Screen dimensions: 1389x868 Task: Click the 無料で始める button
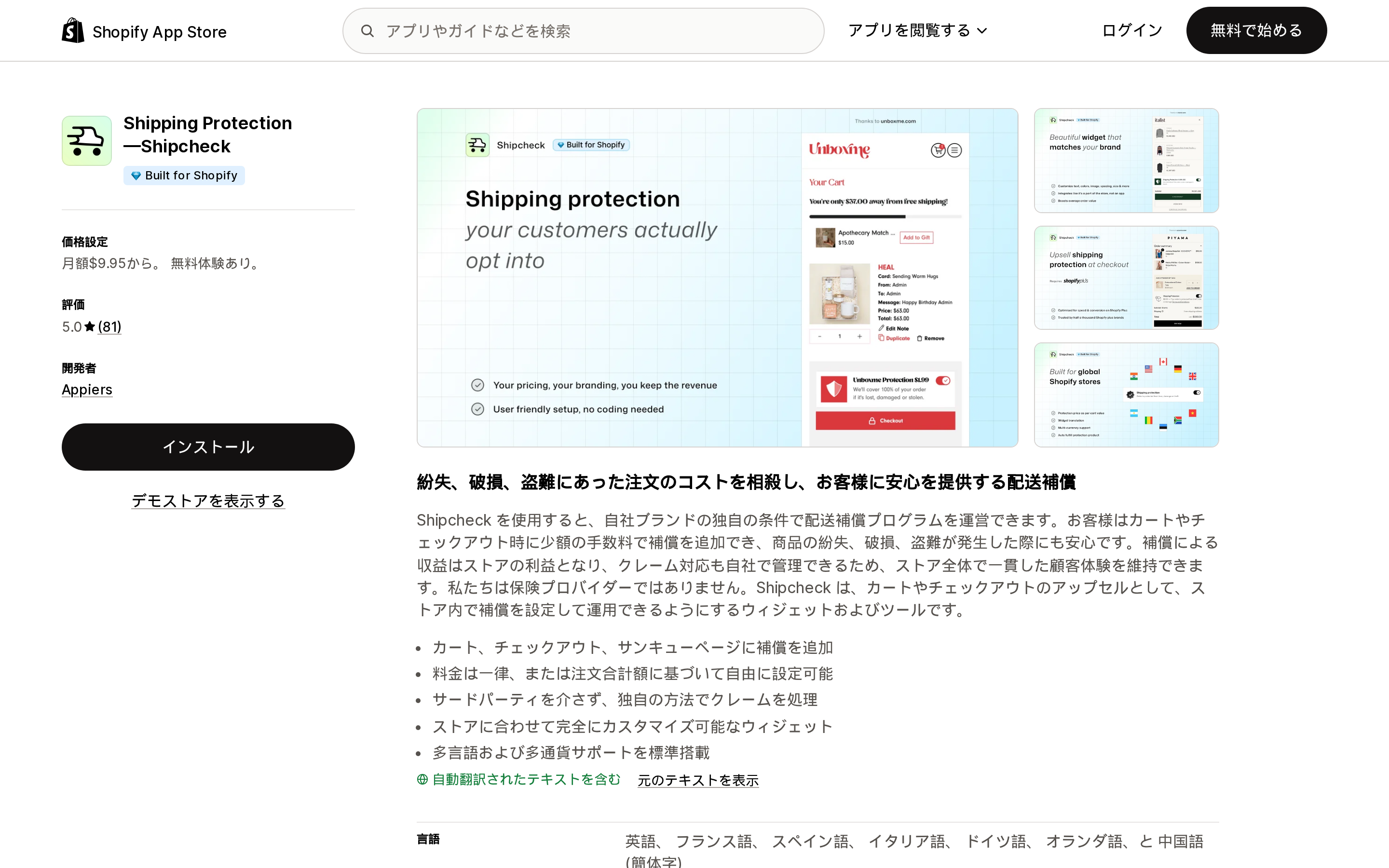(x=1256, y=30)
